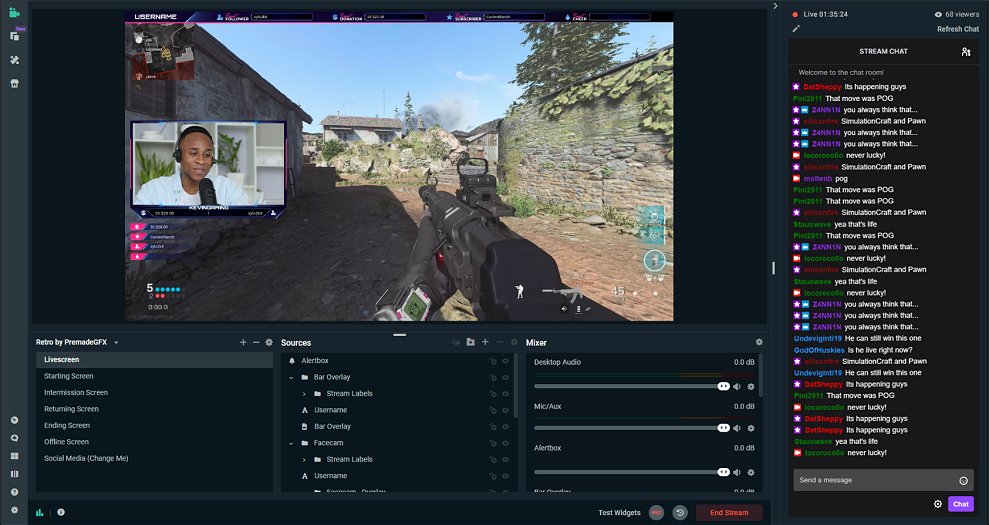Lock the Facecam folder

click(x=493, y=443)
